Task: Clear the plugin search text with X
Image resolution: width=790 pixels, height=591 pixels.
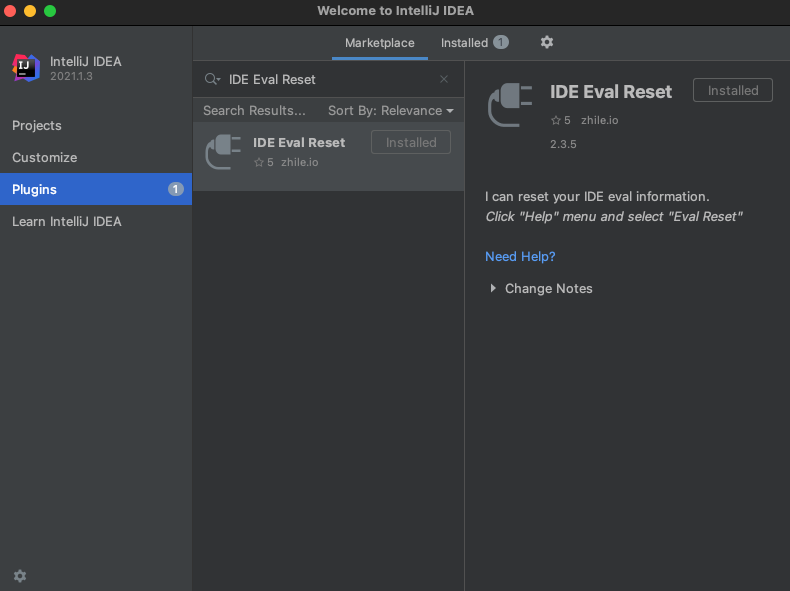Action: [444, 79]
